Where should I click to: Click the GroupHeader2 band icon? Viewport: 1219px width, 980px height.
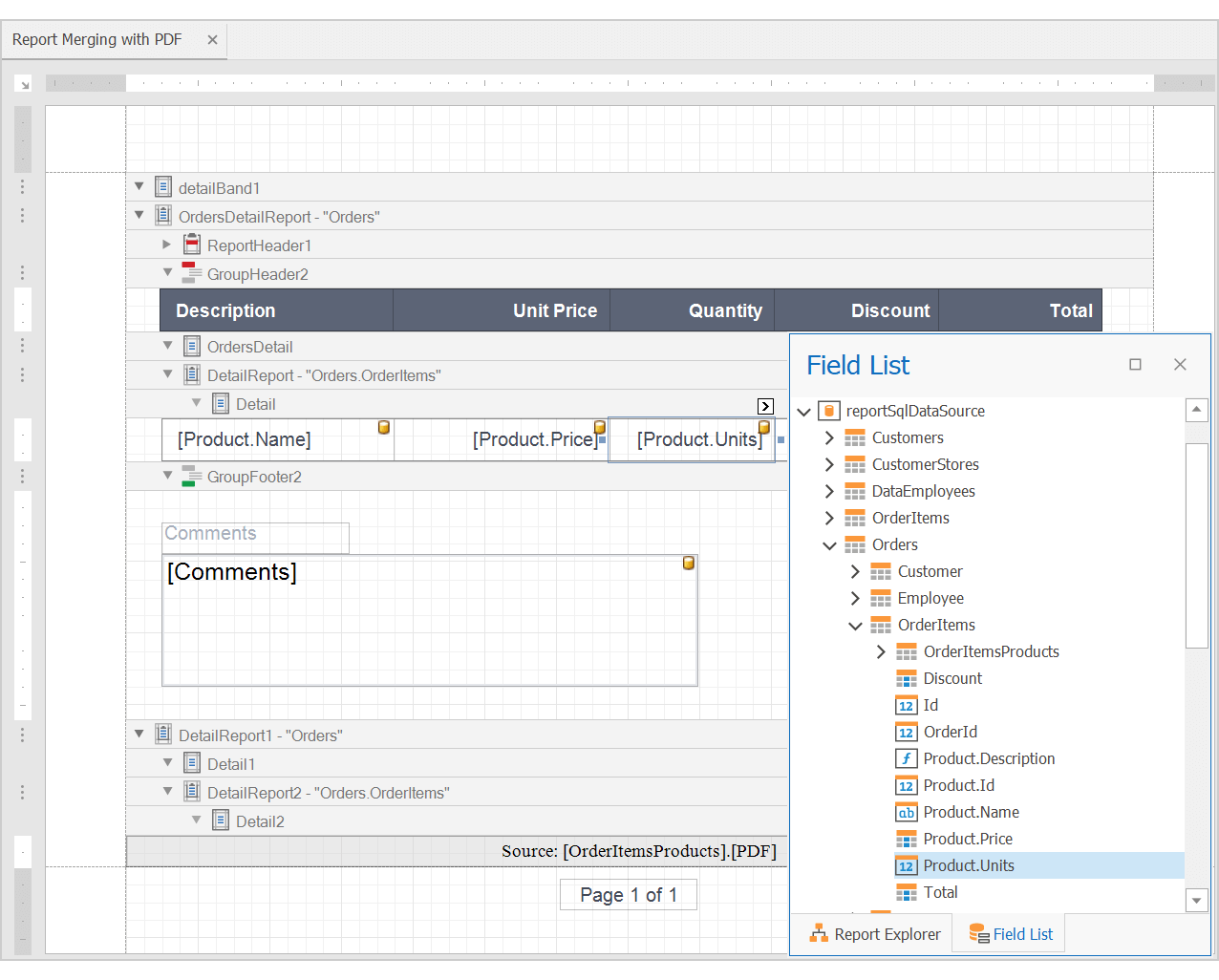(x=191, y=274)
